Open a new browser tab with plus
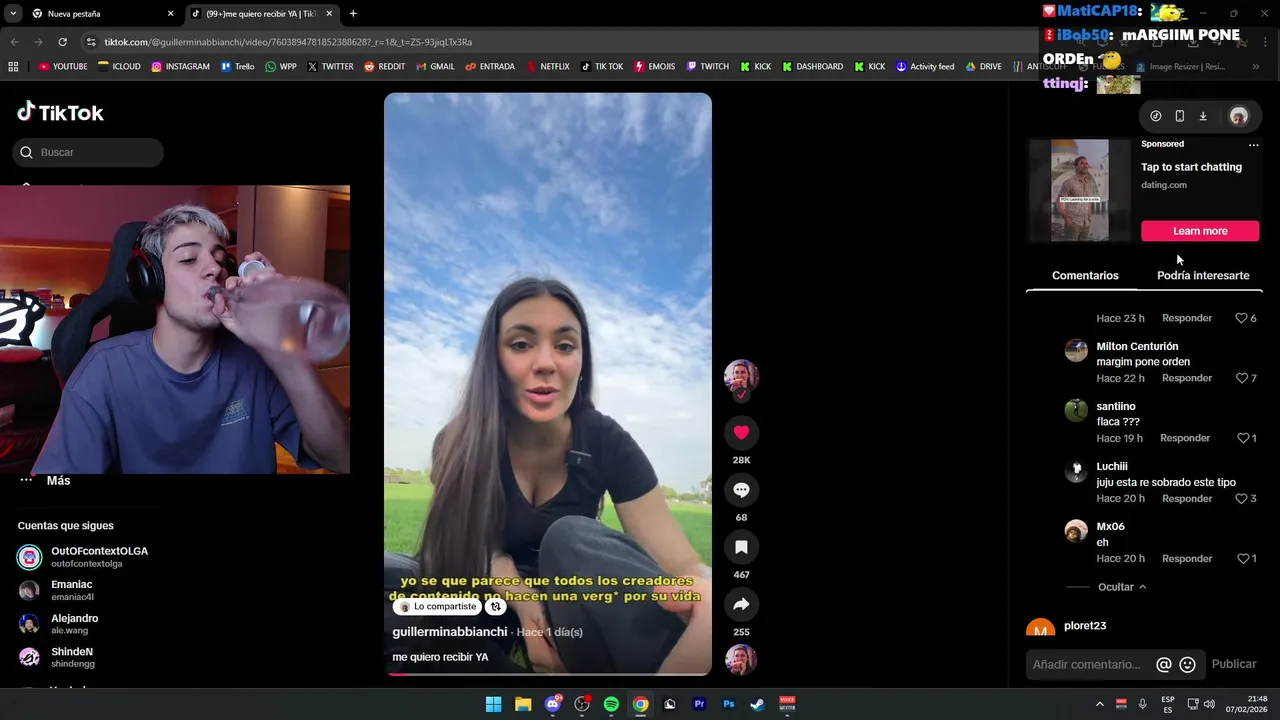1280x720 pixels. pyautogui.click(x=353, y=14)
